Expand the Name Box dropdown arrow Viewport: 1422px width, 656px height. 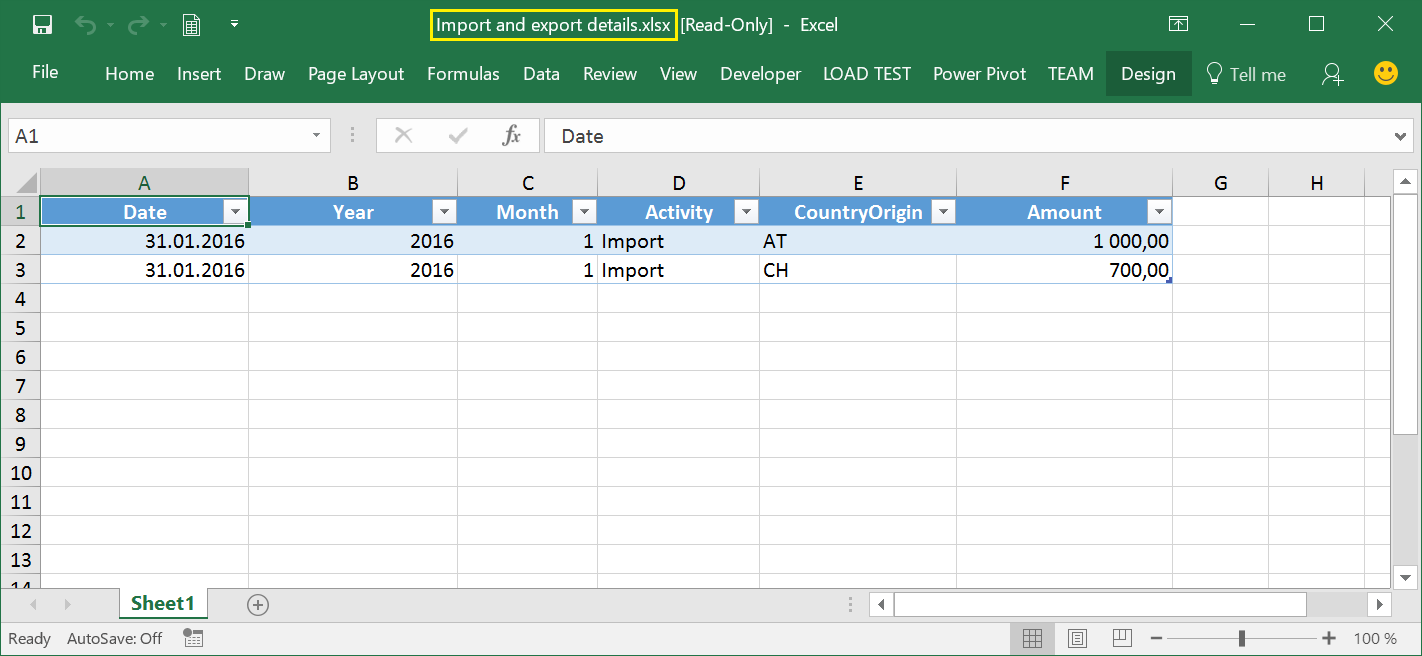pos(317,136)
